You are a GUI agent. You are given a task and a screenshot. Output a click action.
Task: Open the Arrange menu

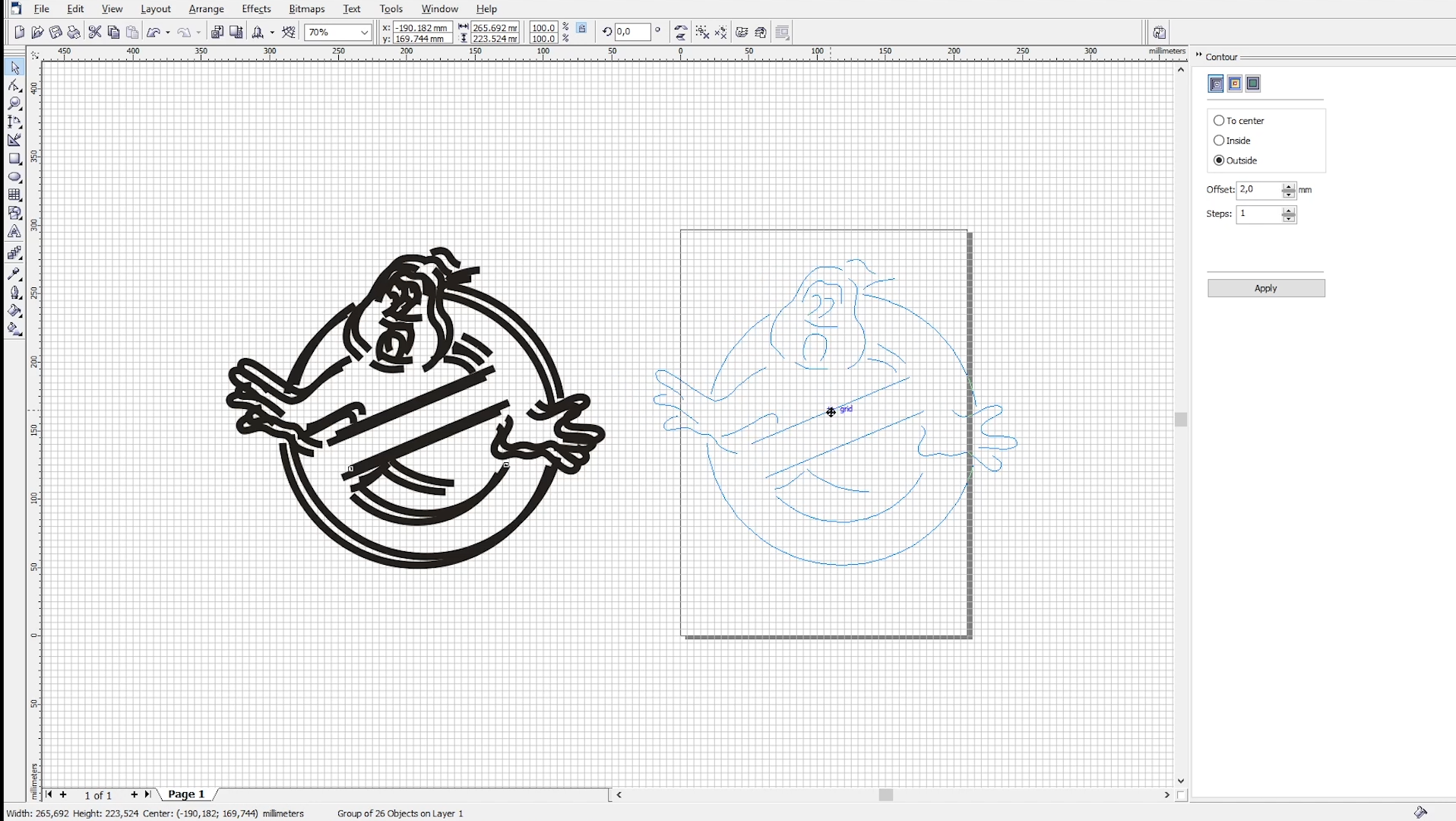206,8
